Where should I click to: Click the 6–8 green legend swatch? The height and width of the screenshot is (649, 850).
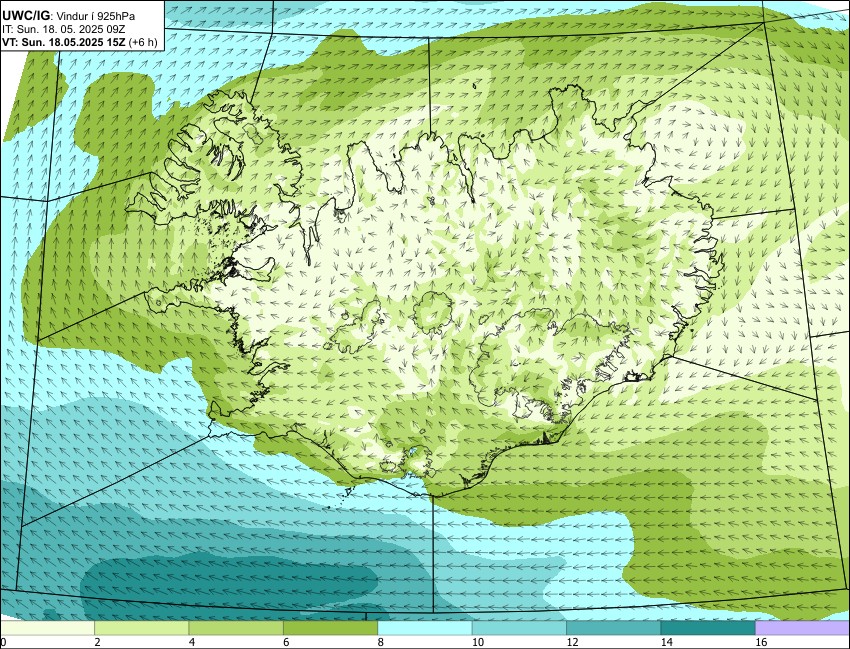click(330, 628)
